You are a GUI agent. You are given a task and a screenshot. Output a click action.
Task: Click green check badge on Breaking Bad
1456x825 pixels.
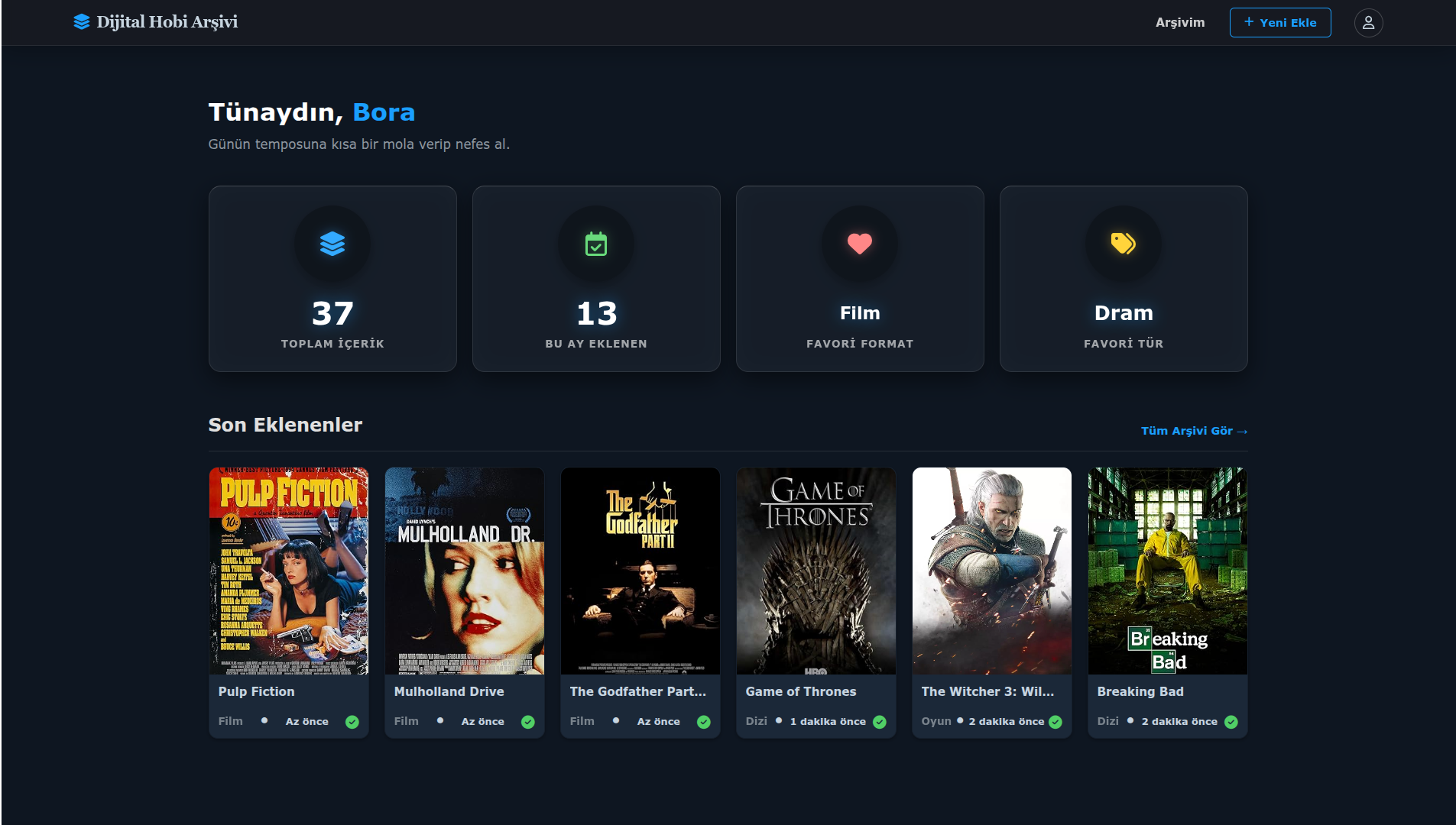coord(1231,722)
